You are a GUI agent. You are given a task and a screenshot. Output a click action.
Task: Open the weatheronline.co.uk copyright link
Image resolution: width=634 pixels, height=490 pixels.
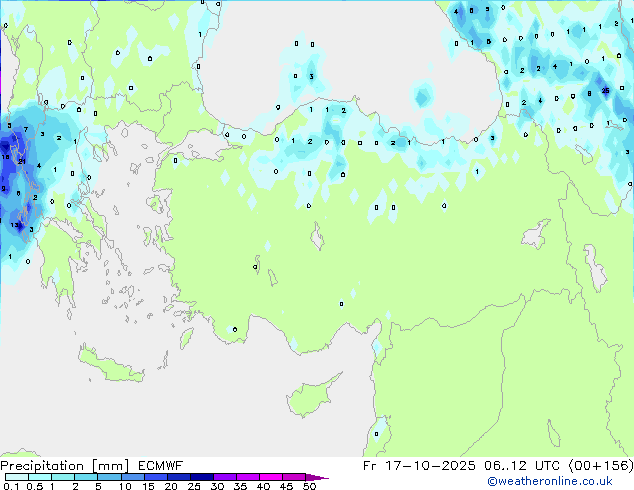(550, 481)
